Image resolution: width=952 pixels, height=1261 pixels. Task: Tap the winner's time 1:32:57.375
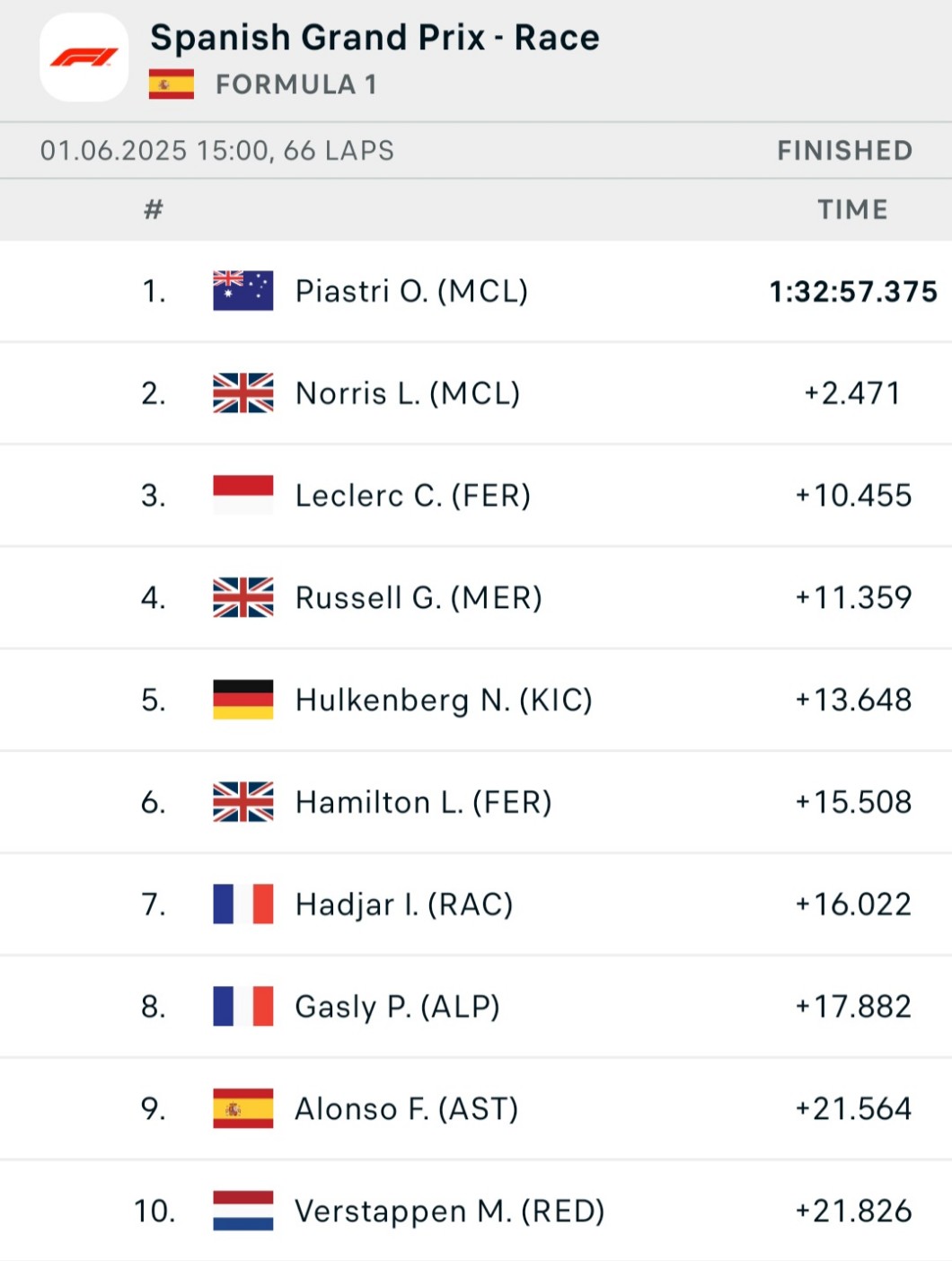point(852,292)
